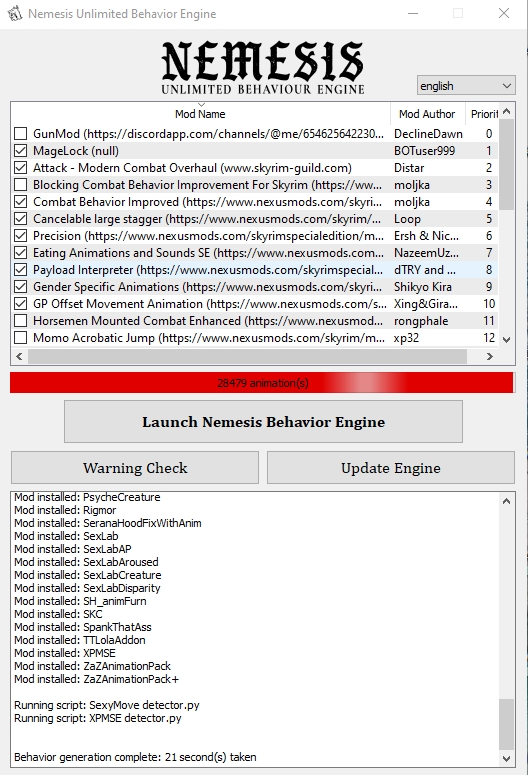The height and width of the screenshot is (775, 528).
Task: Enable the GunMod checkbox
Action: (20, 133)
